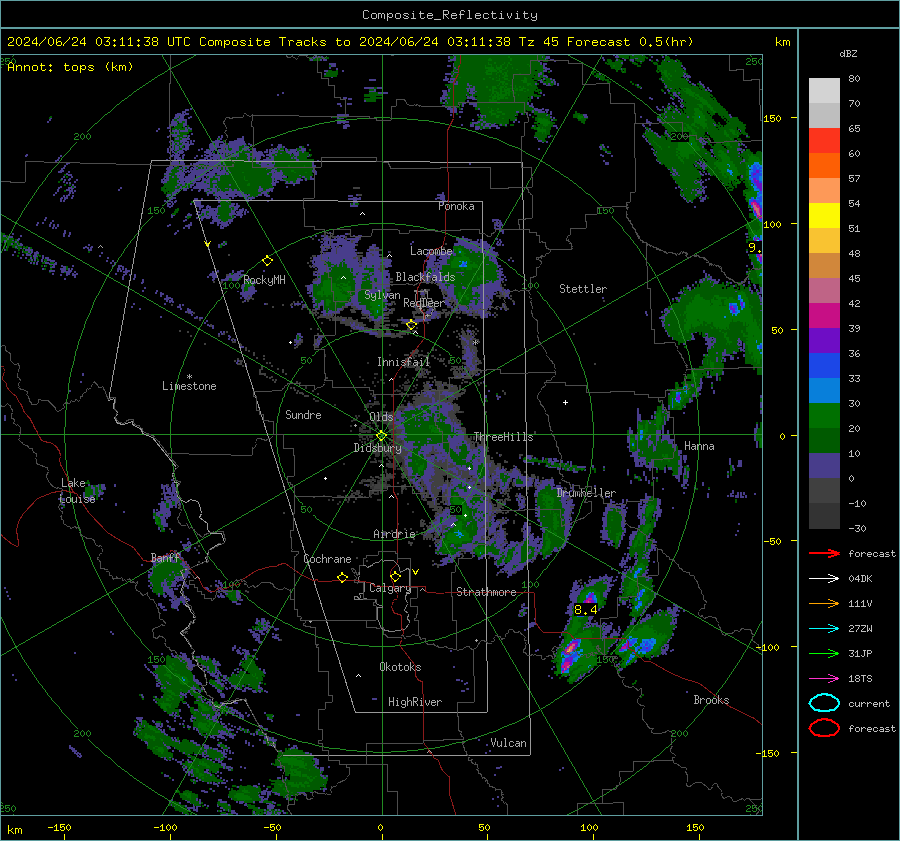Click the white 04DK arrow legend icon
Screen dimensions: 900x841
824,579
